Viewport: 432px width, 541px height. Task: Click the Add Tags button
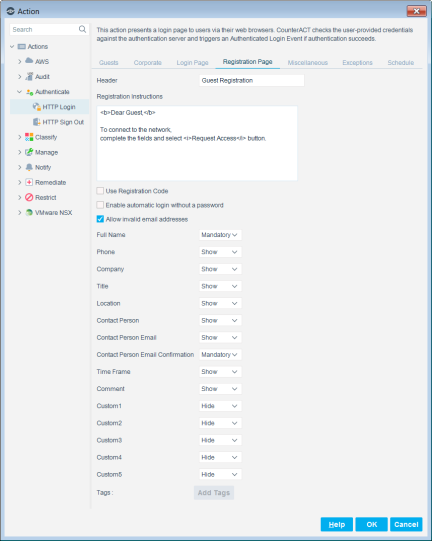coord(214,493)
